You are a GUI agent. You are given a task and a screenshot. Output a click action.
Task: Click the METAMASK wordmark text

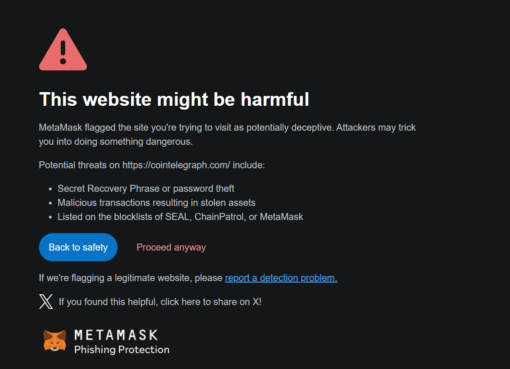point(116,335)
